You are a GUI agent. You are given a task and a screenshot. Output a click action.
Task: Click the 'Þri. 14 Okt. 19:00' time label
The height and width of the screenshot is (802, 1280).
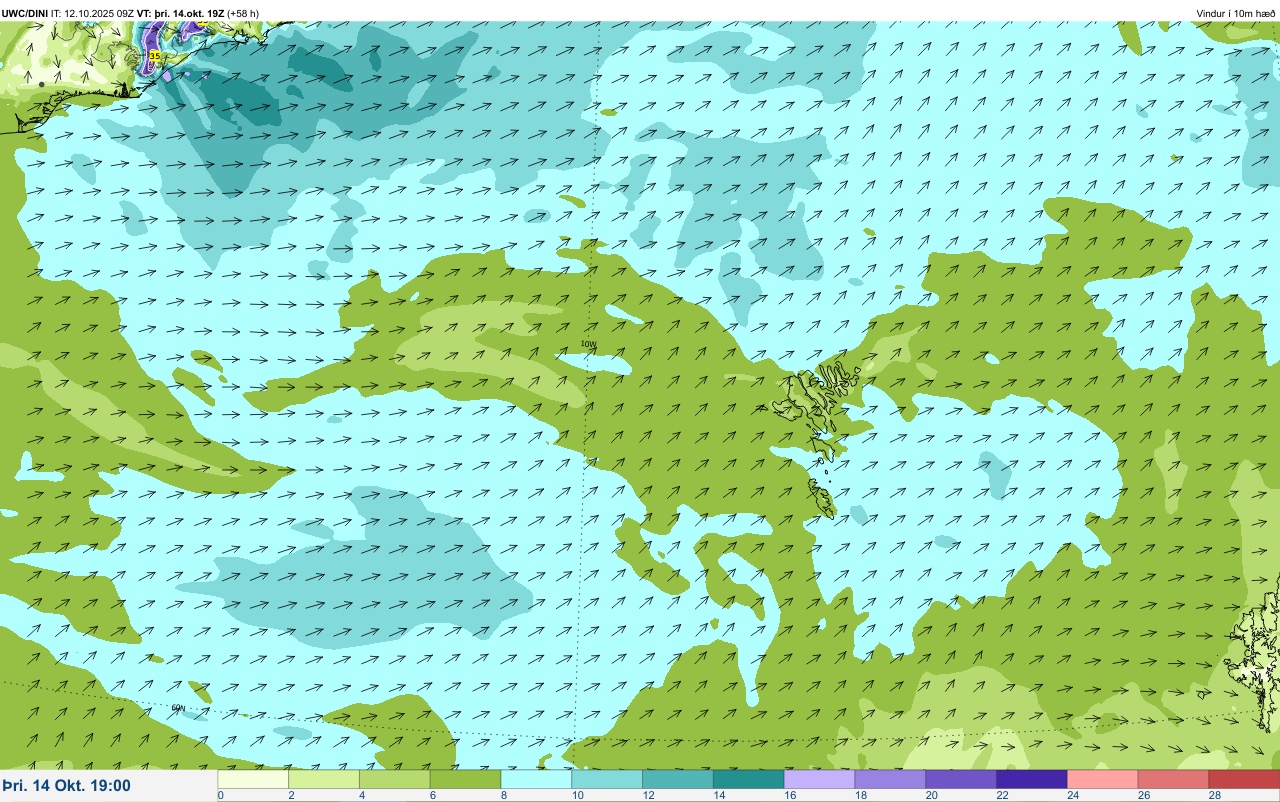(x=66, y=786)
